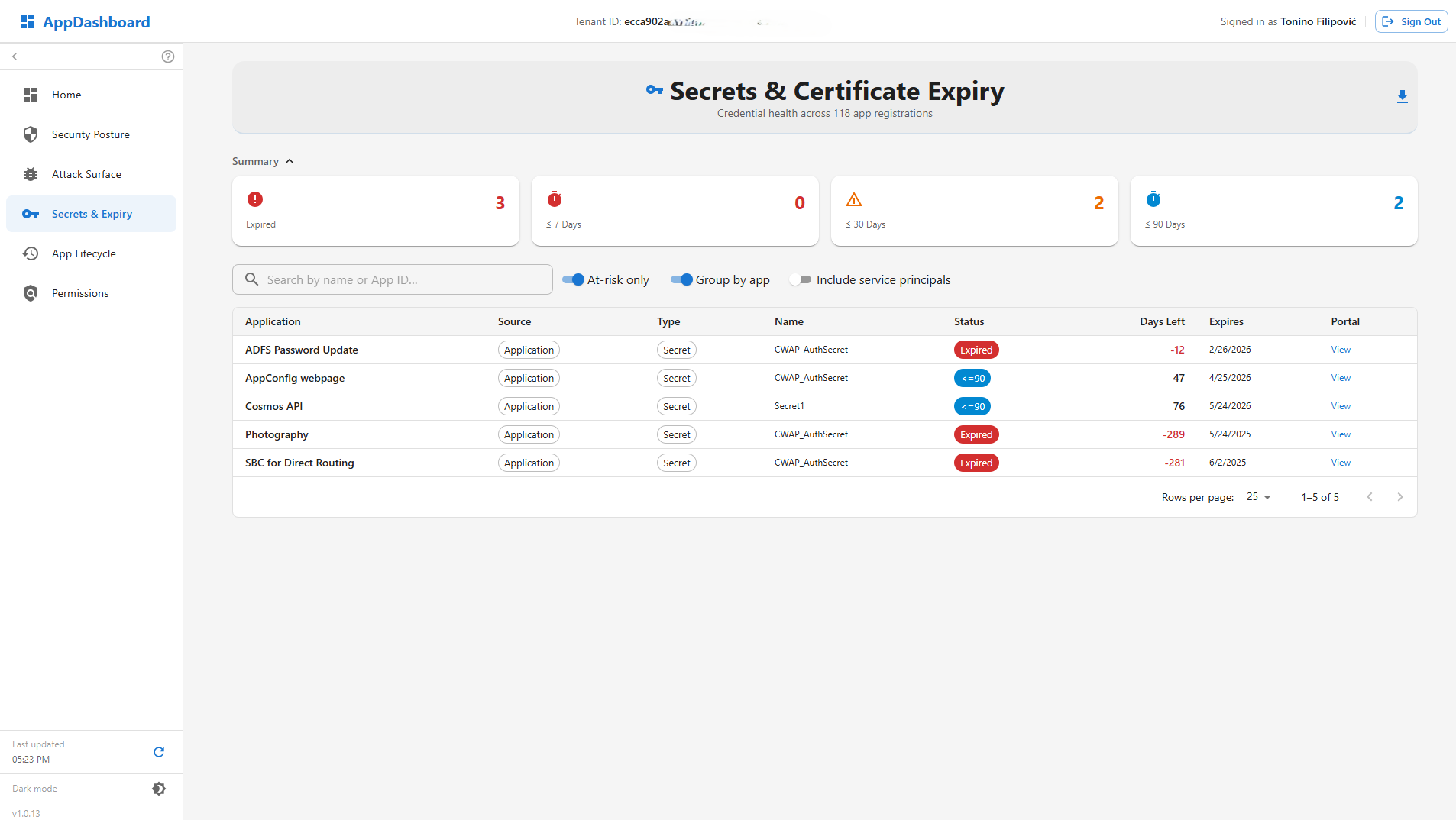Click the Security Posture shield icon
The image size is (1456, 820).
(31, 134)
